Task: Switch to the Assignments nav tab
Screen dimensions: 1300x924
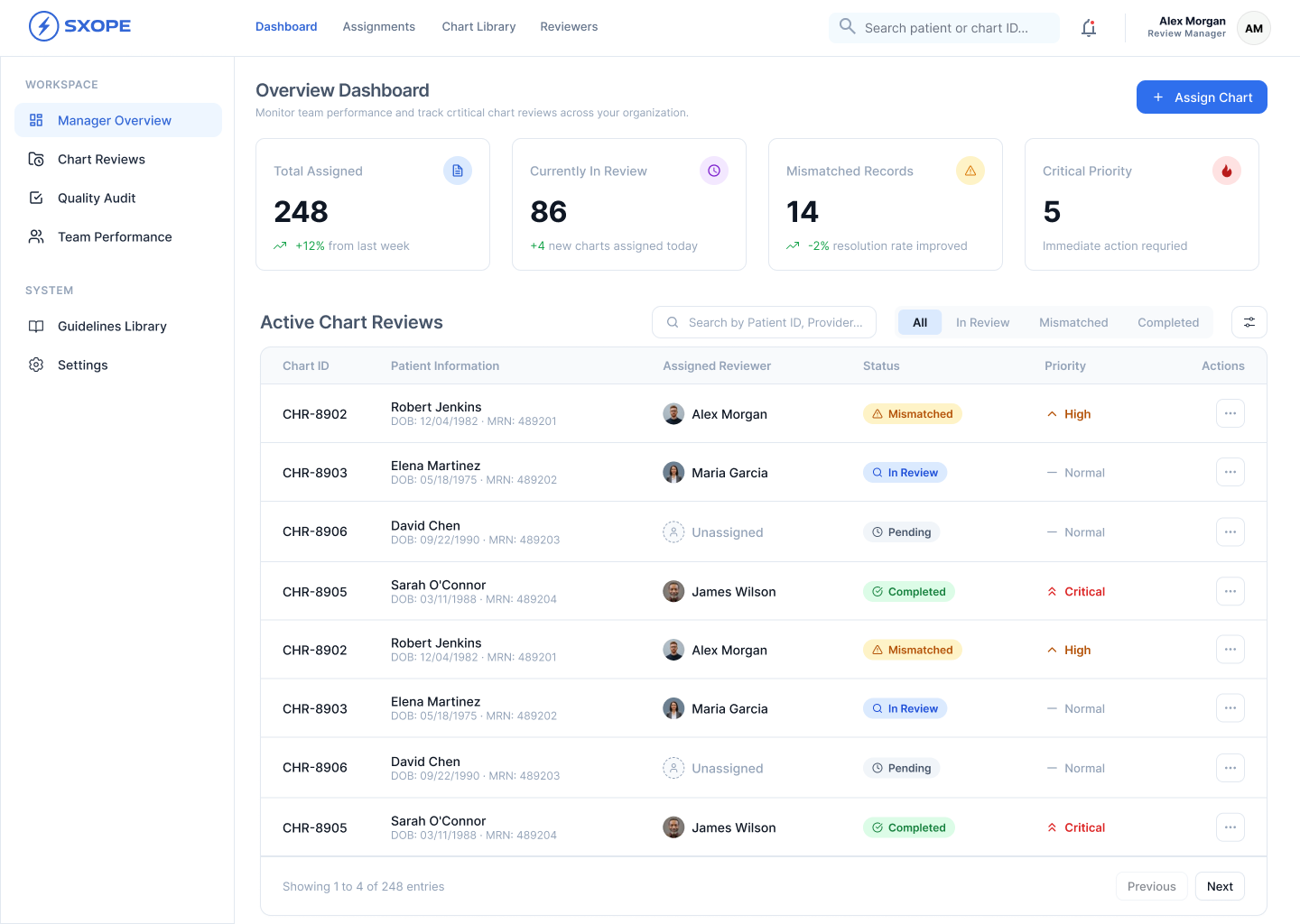Action: 379,27
